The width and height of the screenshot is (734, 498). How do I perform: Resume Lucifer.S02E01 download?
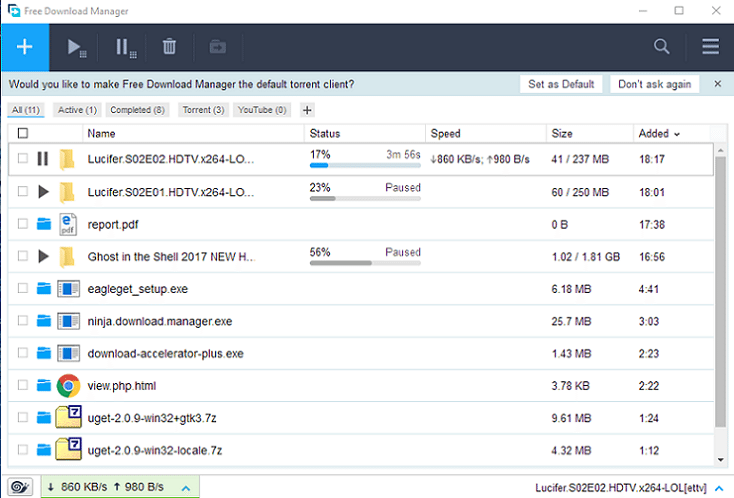(x=43, y=191)
